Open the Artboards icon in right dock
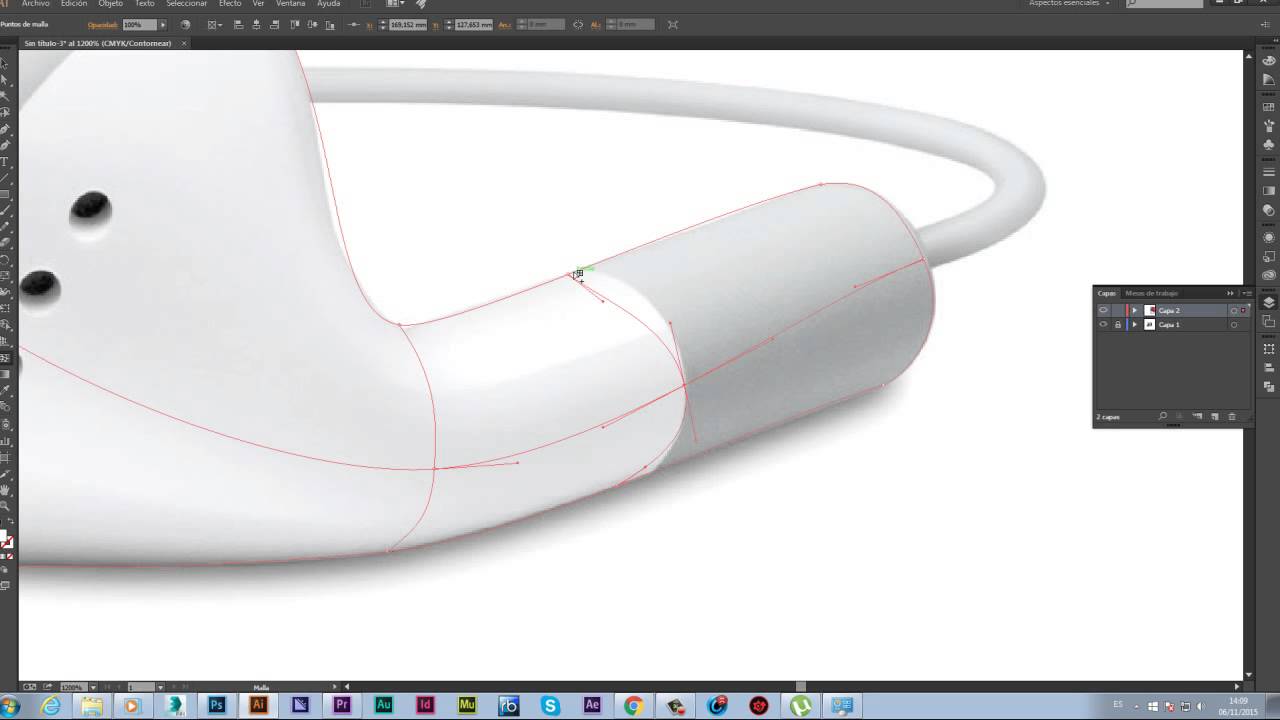1280x720 pixels. 1269,322
